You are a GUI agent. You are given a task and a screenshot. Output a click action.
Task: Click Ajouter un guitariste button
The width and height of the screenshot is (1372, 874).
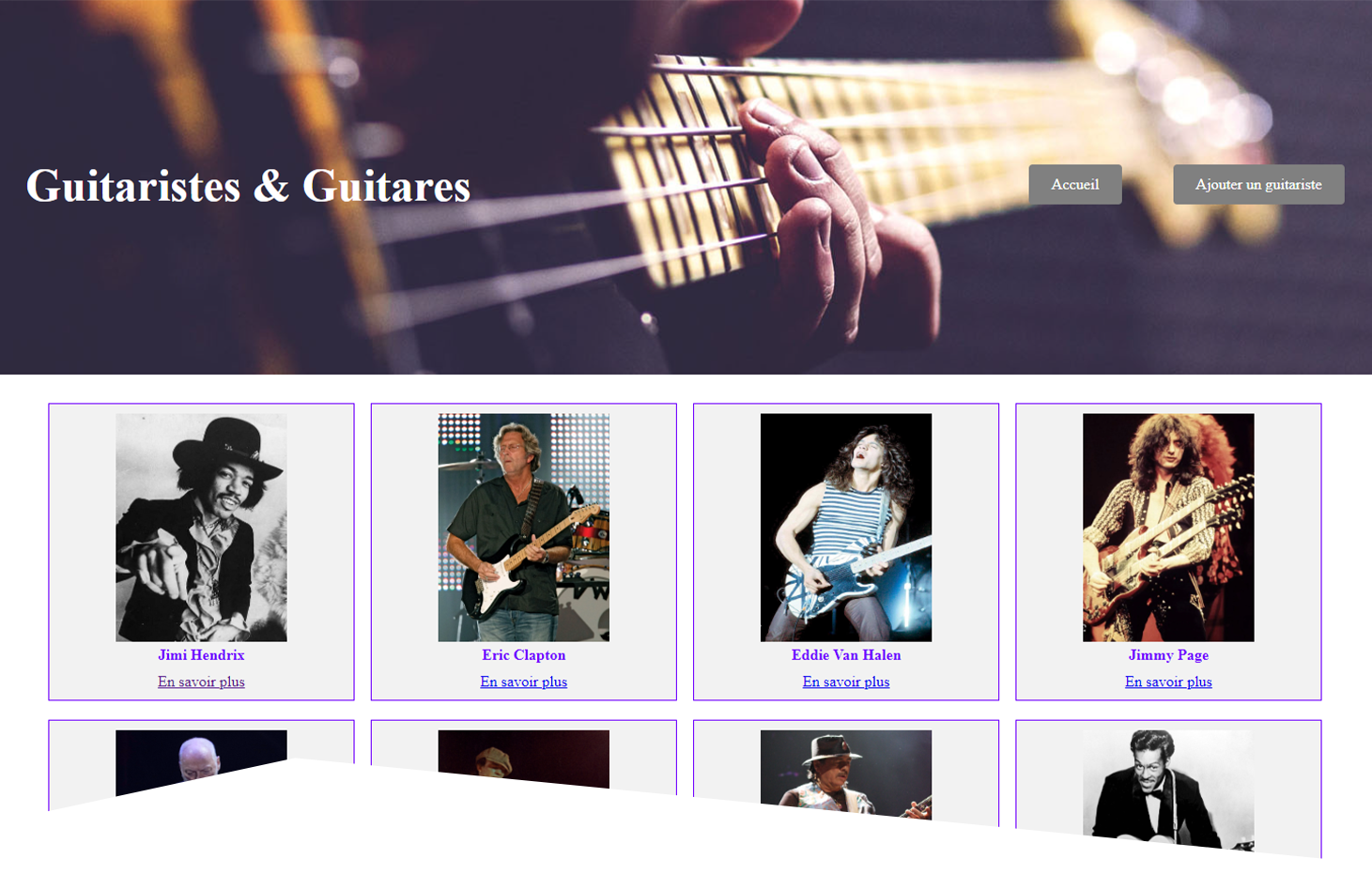click(1258, 184)
